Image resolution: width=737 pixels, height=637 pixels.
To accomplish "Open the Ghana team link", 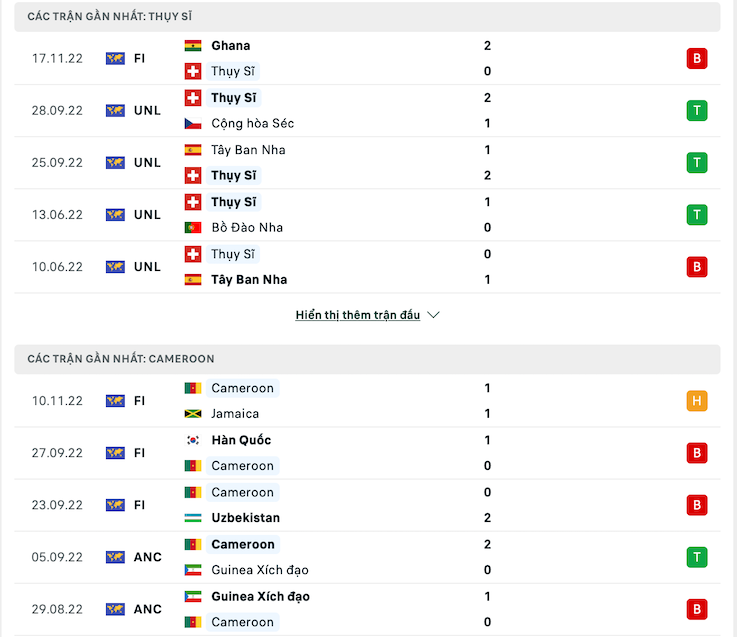I will click(231, 46).
